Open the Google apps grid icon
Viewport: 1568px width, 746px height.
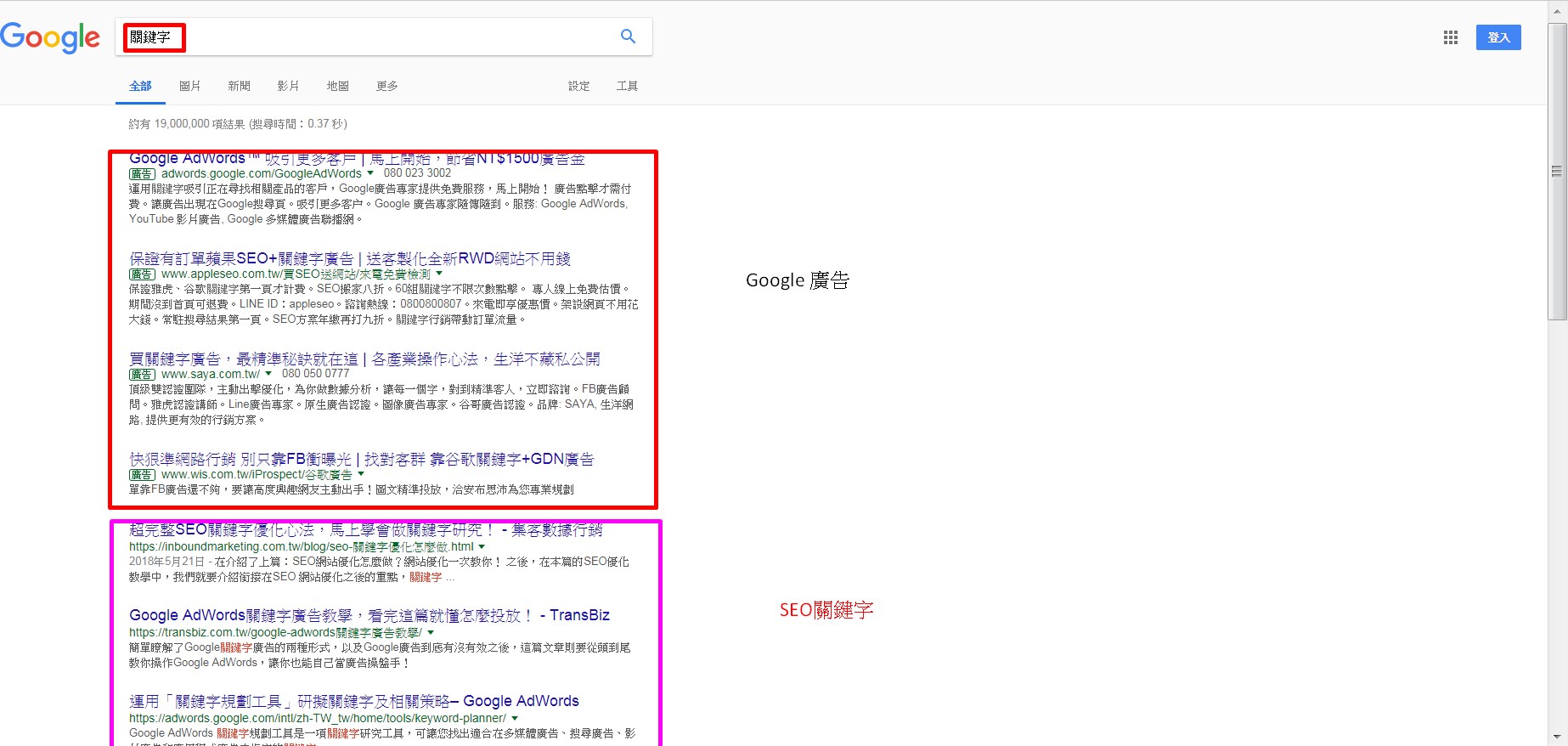click(x=1451, y=37)
